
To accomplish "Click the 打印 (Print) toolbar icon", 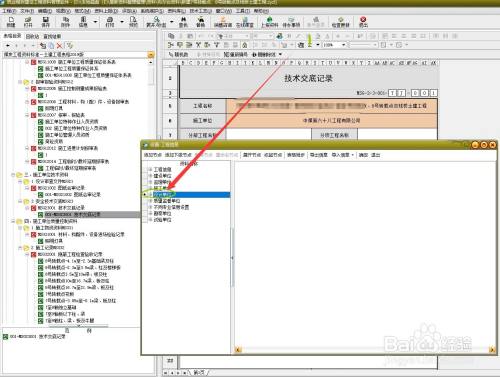I will click(109, 22).
